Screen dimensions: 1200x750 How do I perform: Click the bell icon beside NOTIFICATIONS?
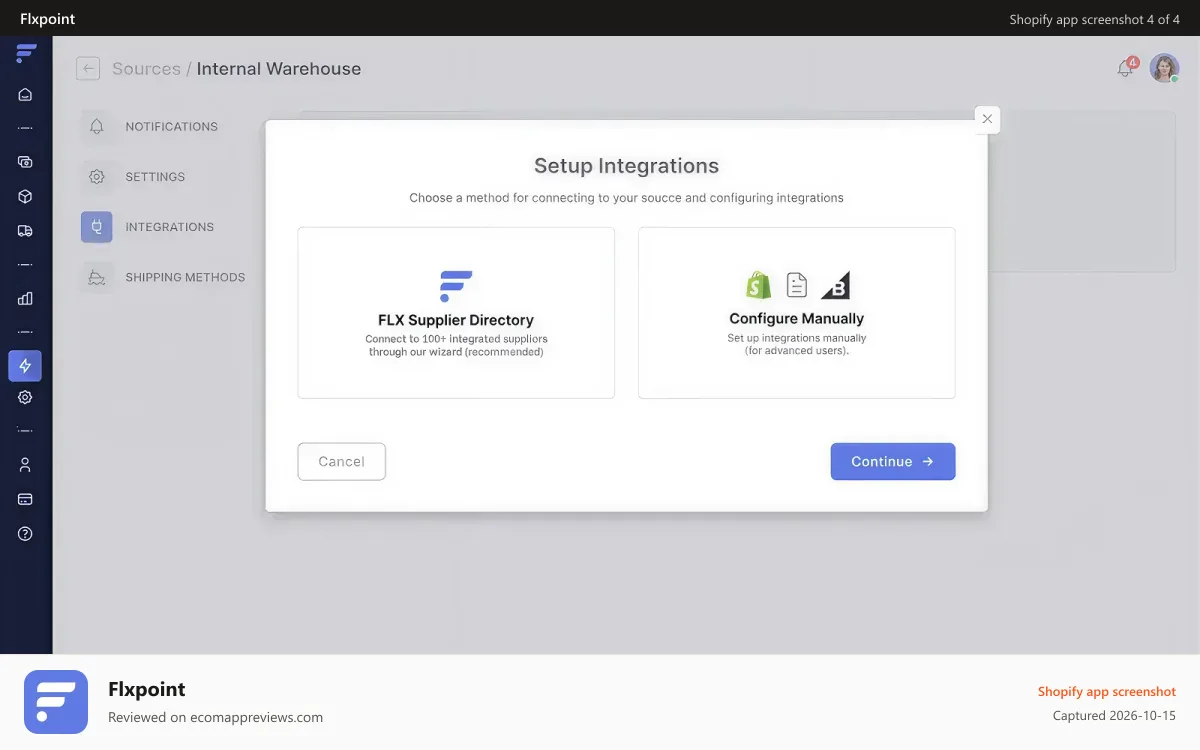pyautogui.click(x=97, y=127)
